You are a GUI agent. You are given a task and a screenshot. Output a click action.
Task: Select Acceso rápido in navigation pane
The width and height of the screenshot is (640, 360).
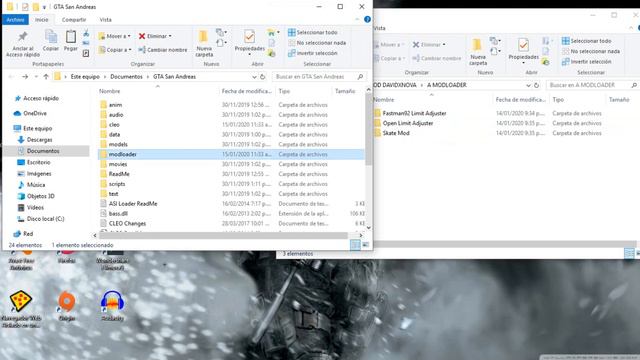[41, 98]
